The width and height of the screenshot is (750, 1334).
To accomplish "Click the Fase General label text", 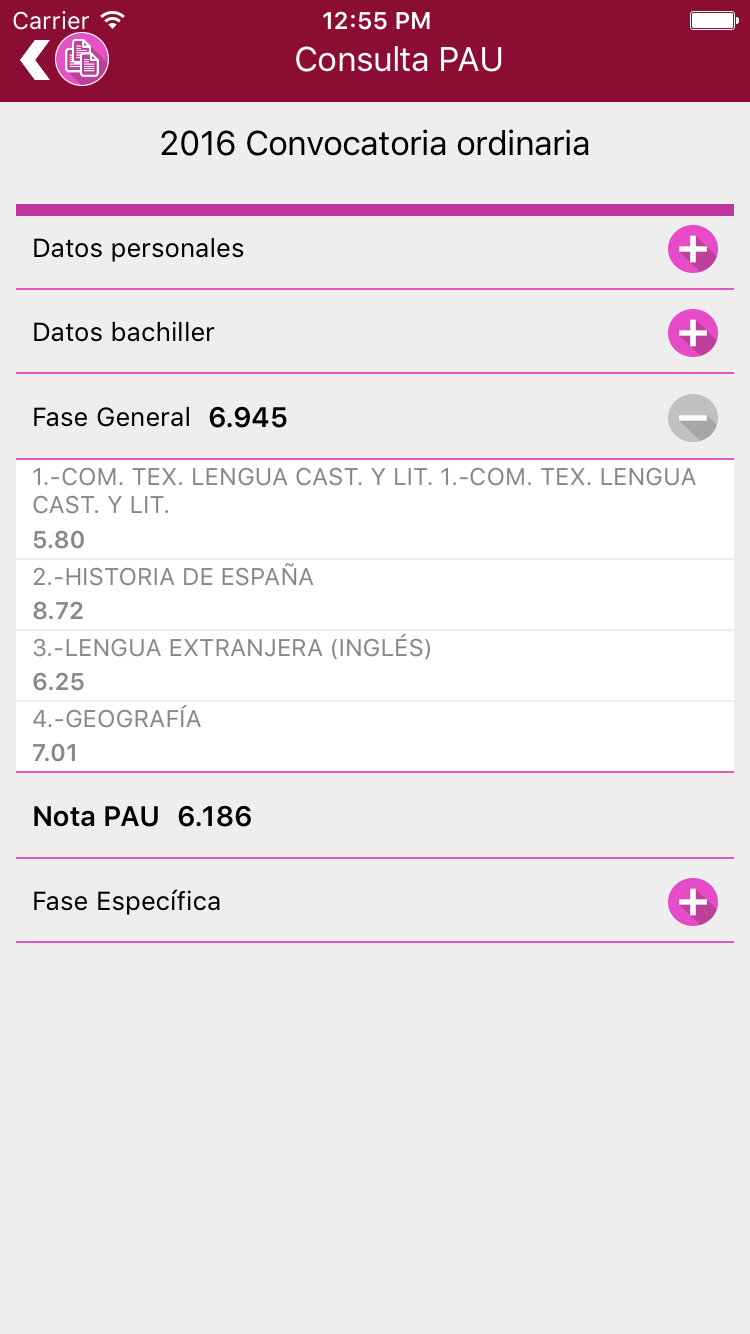I will 111,417.
